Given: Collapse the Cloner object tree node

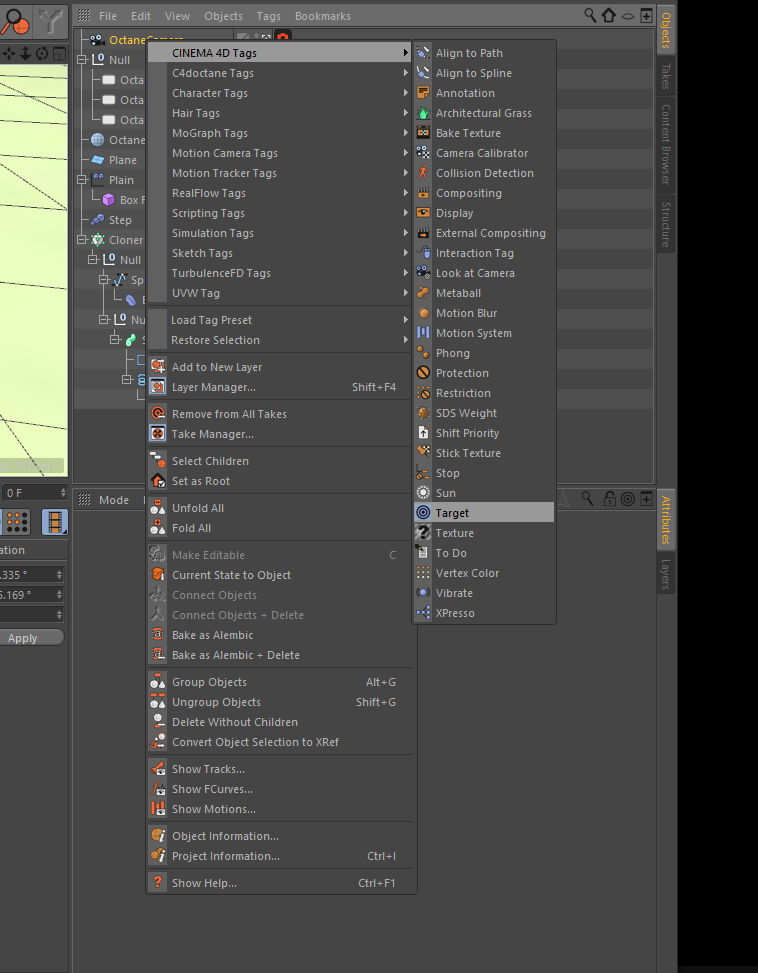Looking at the screenshot, I should pos(82,240).
